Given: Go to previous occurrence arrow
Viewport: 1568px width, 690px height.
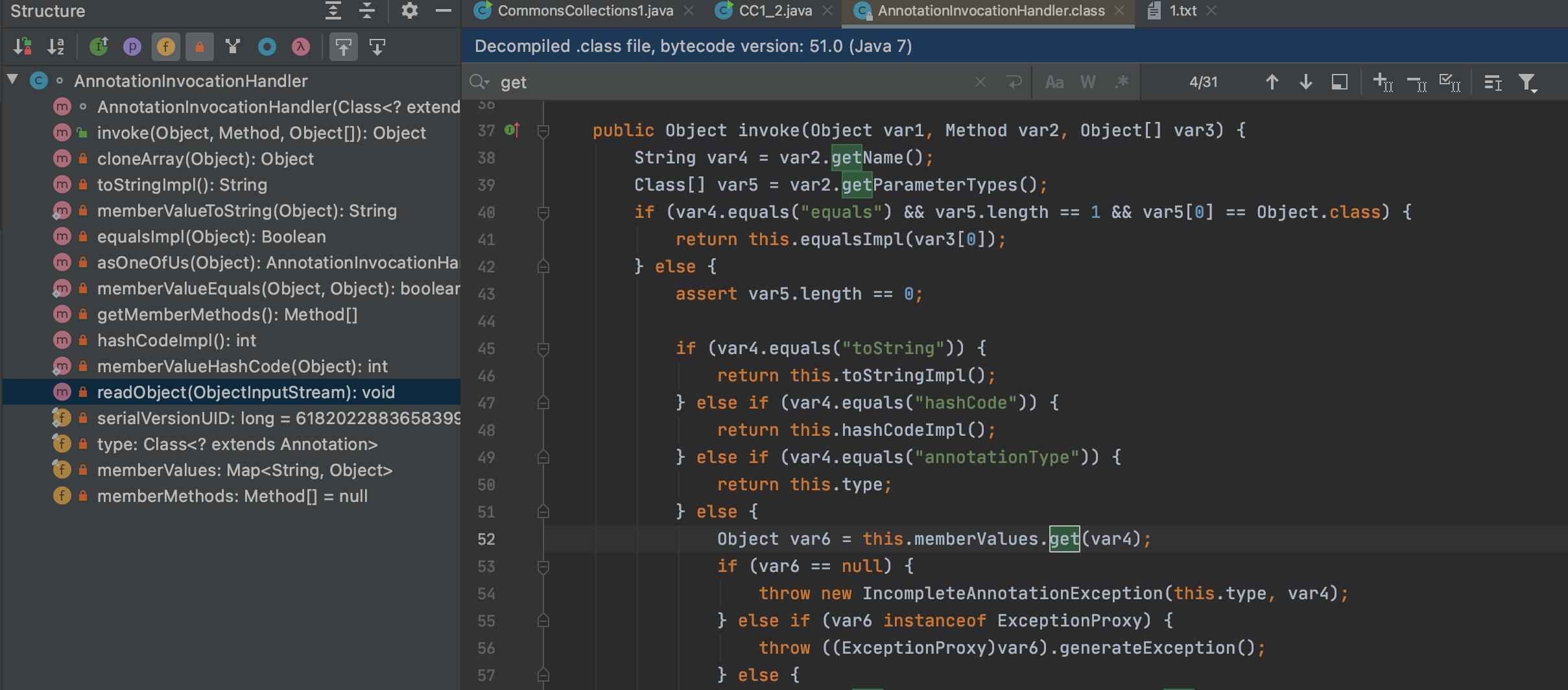Looking at the screenshot, I should click(1272, 82).
